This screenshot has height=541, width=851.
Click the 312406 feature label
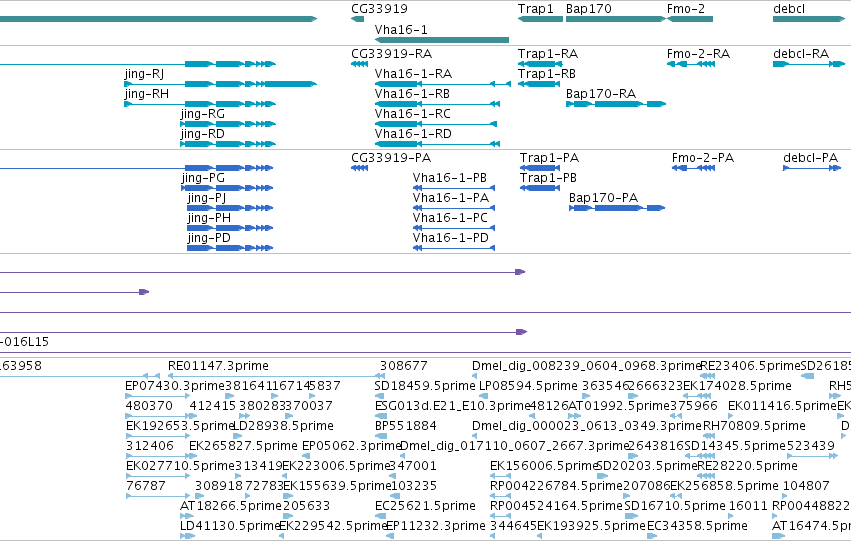point(149,446)
